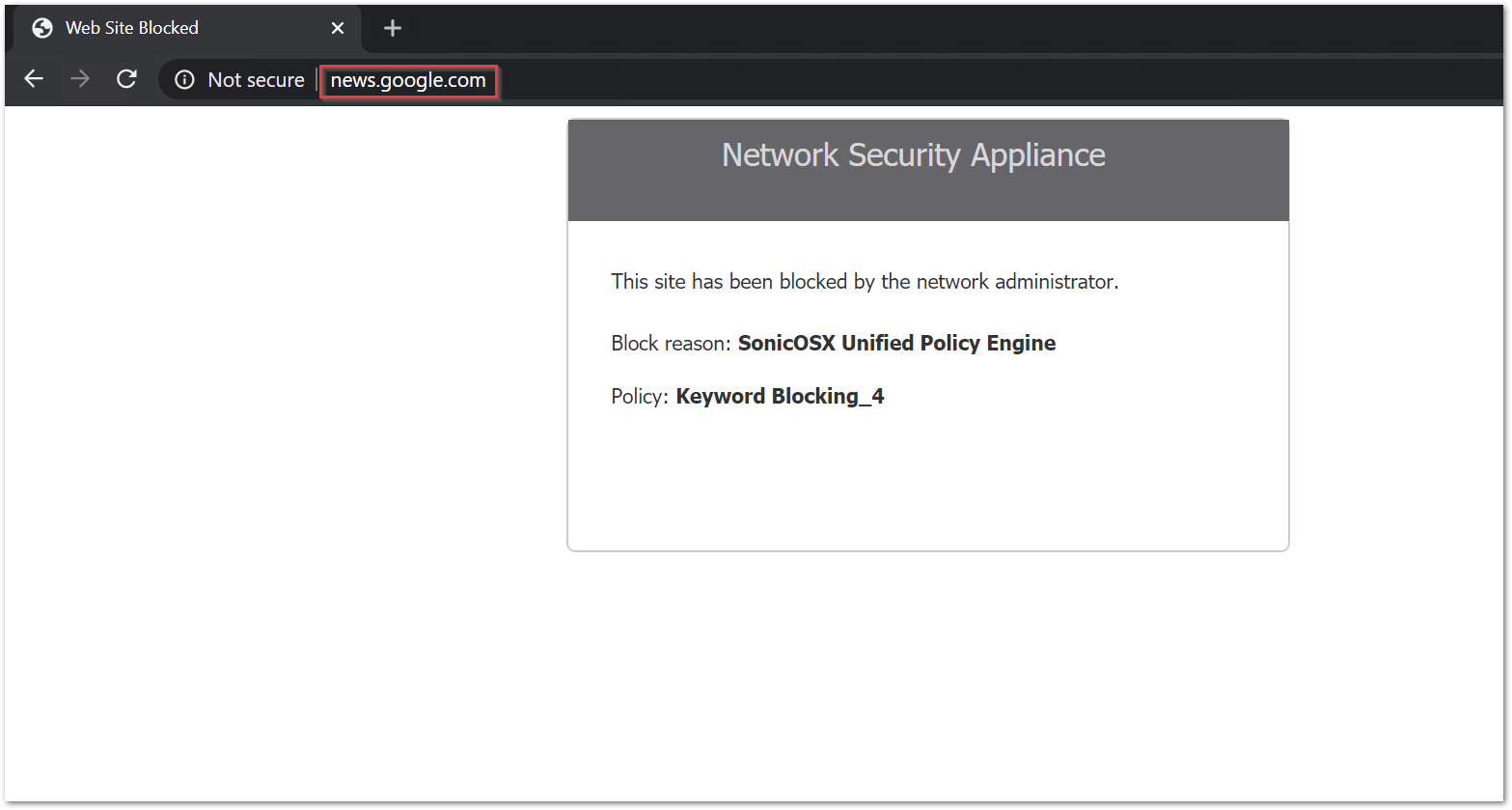
Task: Click SonicOSX Unified Policy Engine text
Action: tap(896, 344)
